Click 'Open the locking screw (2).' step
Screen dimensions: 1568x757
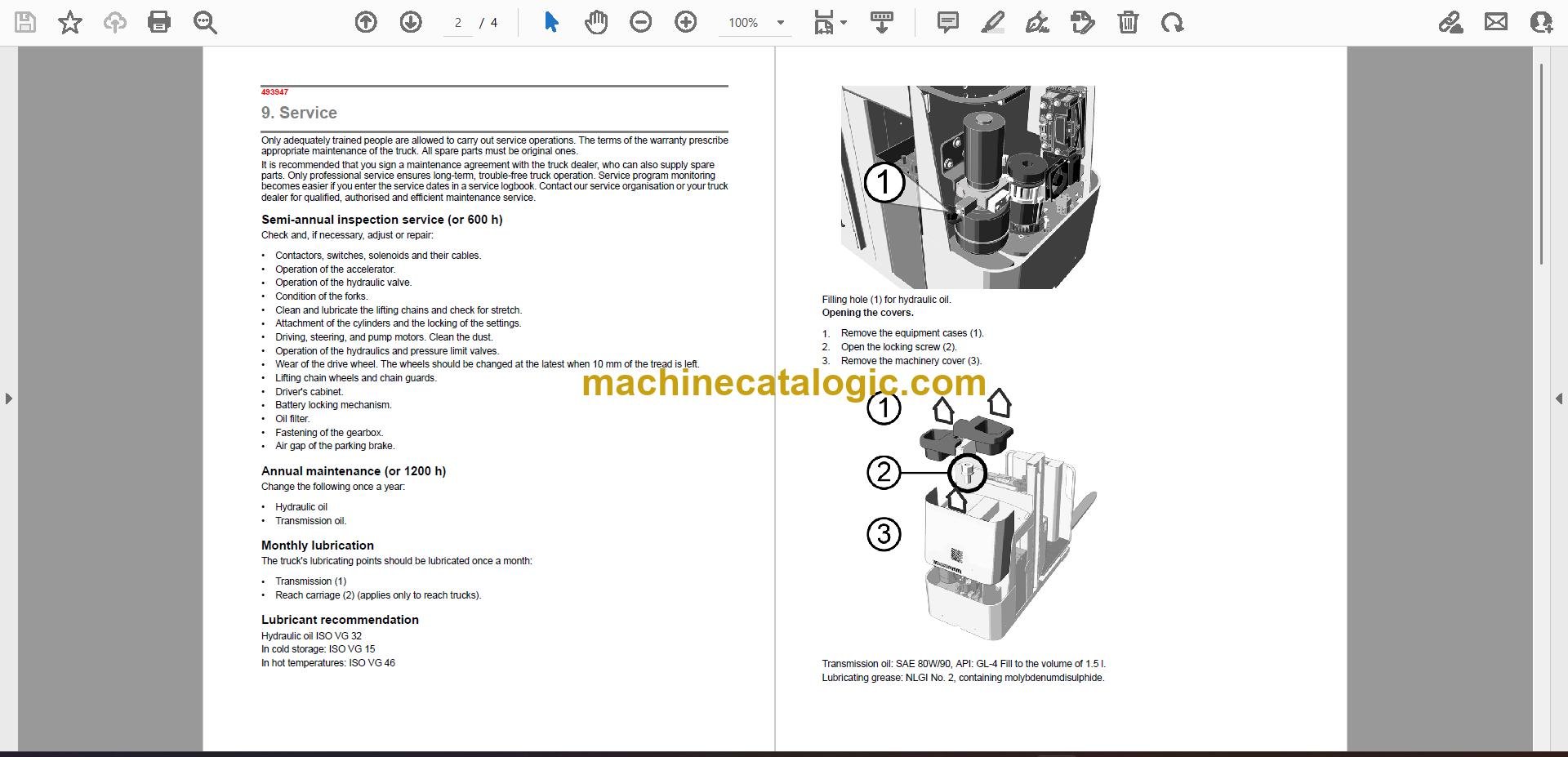pos(898,347)
